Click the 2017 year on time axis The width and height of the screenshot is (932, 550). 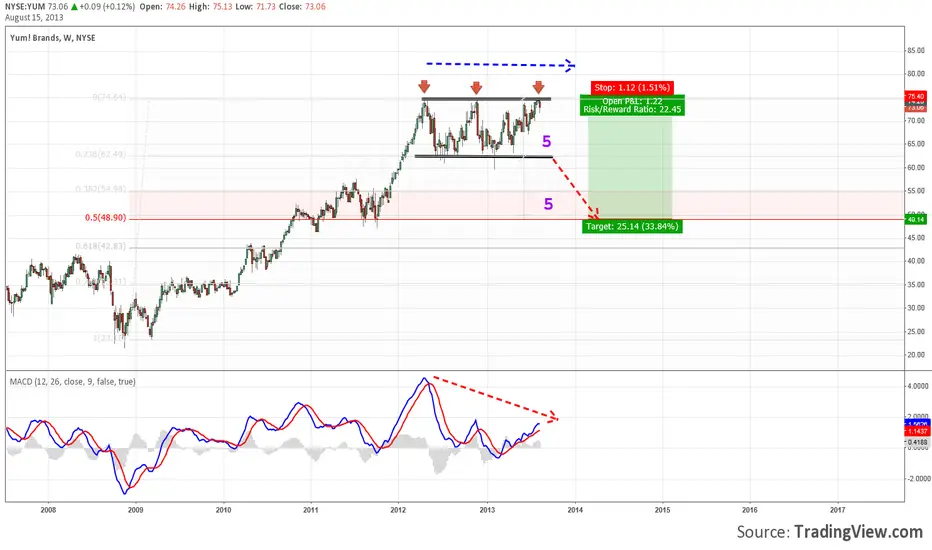coord(837,510)
